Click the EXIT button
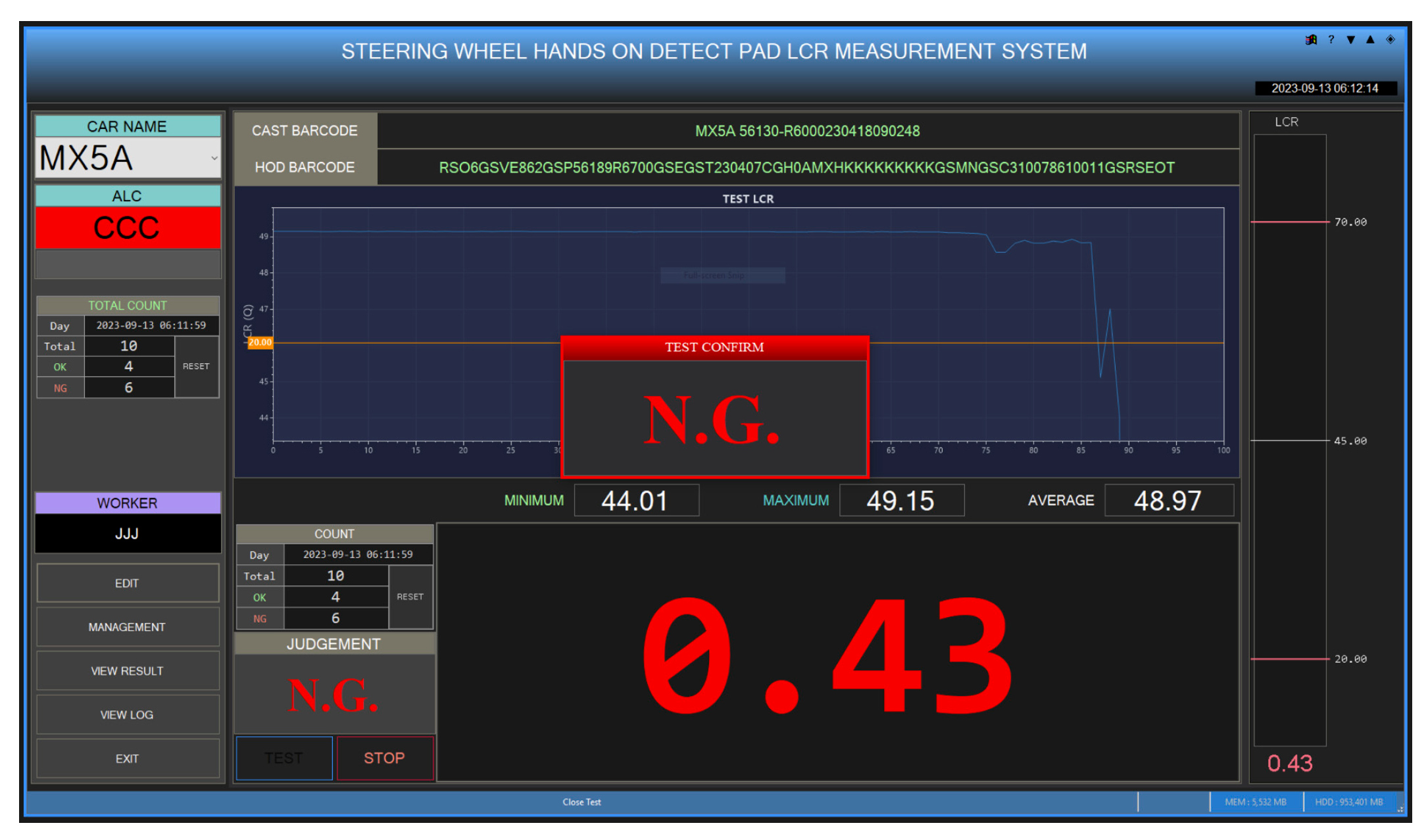This screenshot has height=840, width=1428. [x=128, y=758]
